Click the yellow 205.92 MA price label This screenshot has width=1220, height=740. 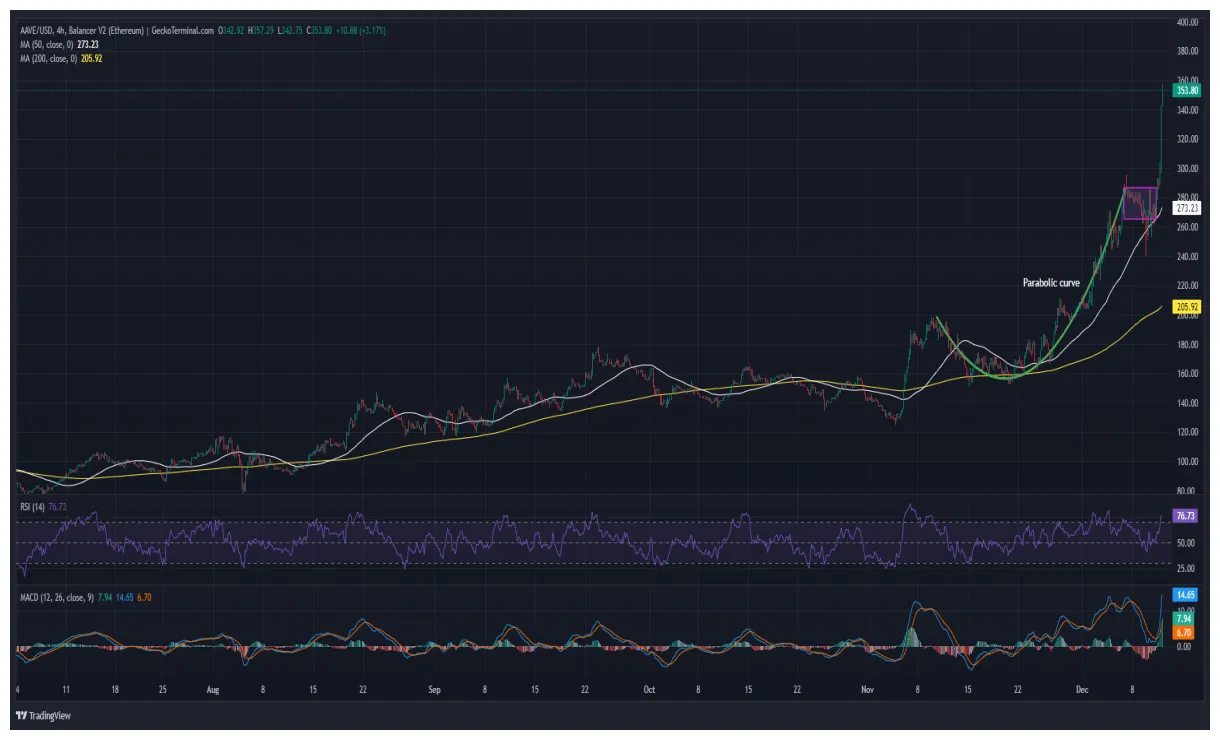coord(1186,307)
